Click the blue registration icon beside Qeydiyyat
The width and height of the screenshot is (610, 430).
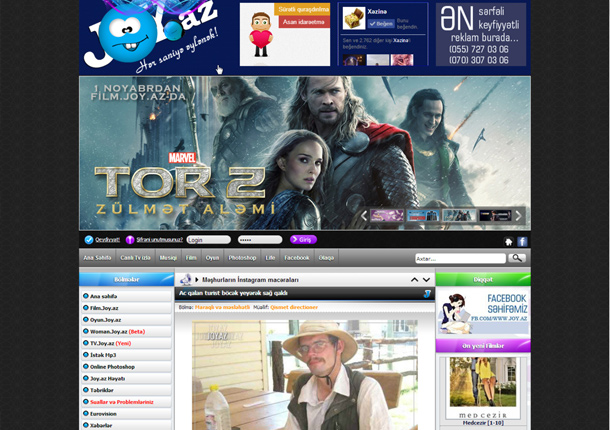[x=88, y=240]
